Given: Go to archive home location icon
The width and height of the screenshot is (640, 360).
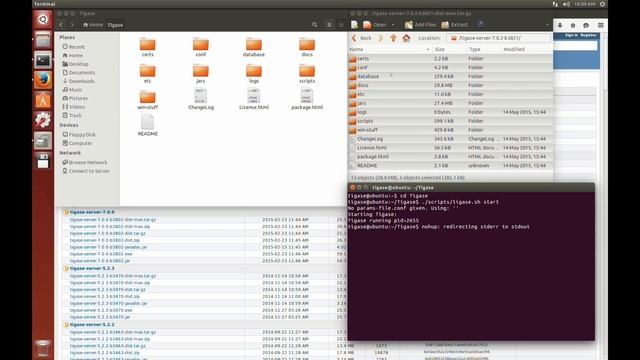Looking at the screenshot, I should (406, 38).
